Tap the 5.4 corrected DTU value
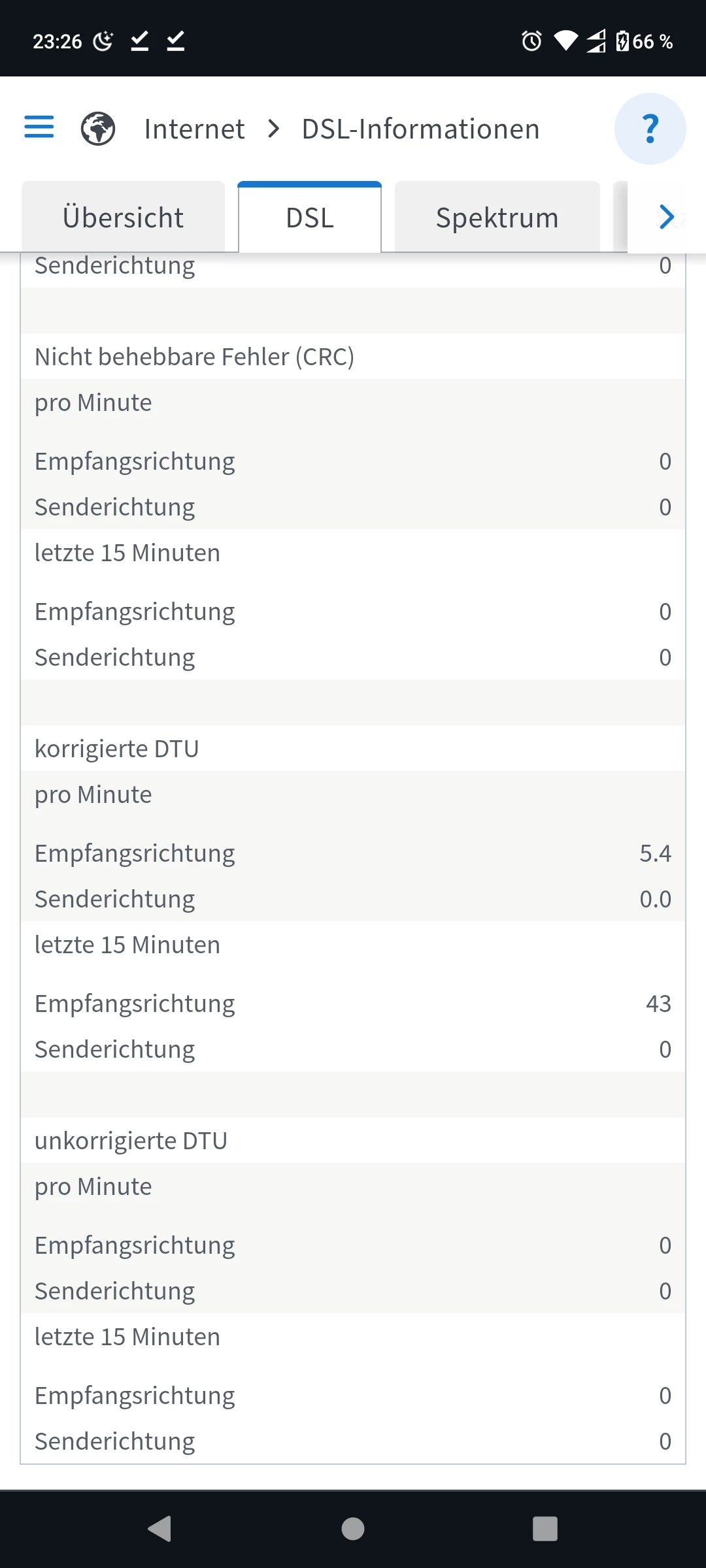The height and width of the screenshot is (1568, 706). point(655,853)
